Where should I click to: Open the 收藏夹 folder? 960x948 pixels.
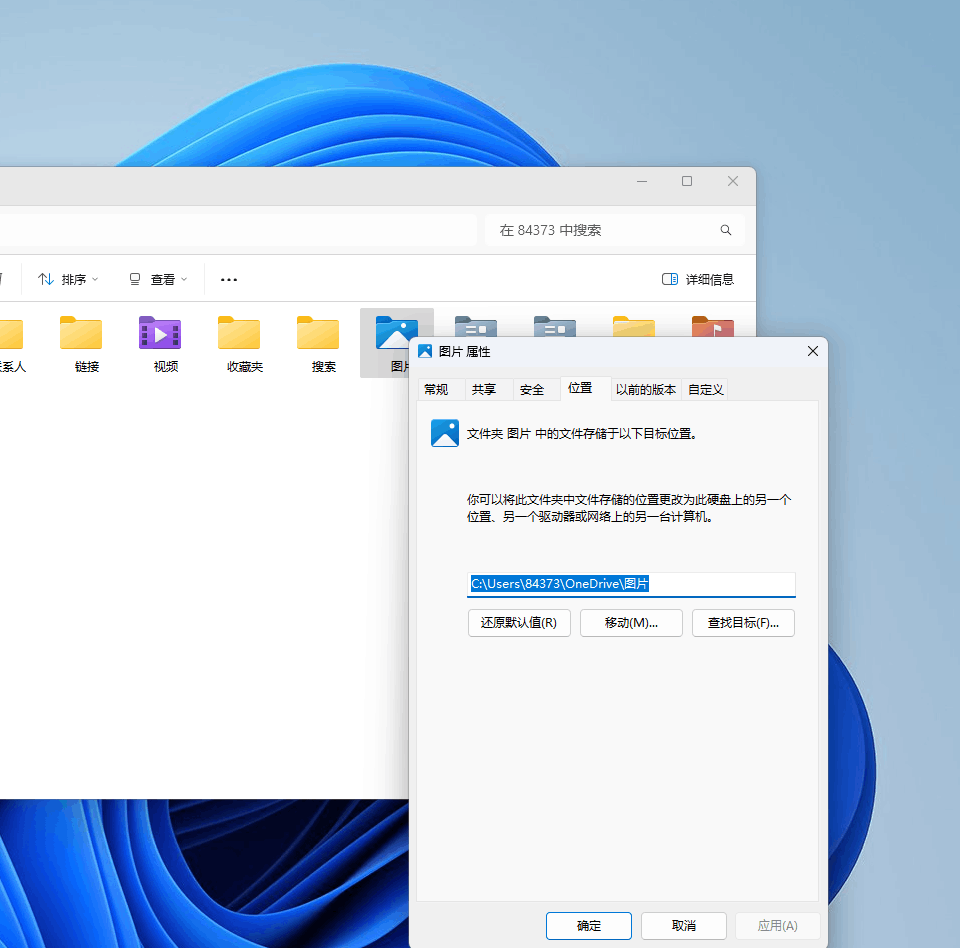[x=239, y=343]
